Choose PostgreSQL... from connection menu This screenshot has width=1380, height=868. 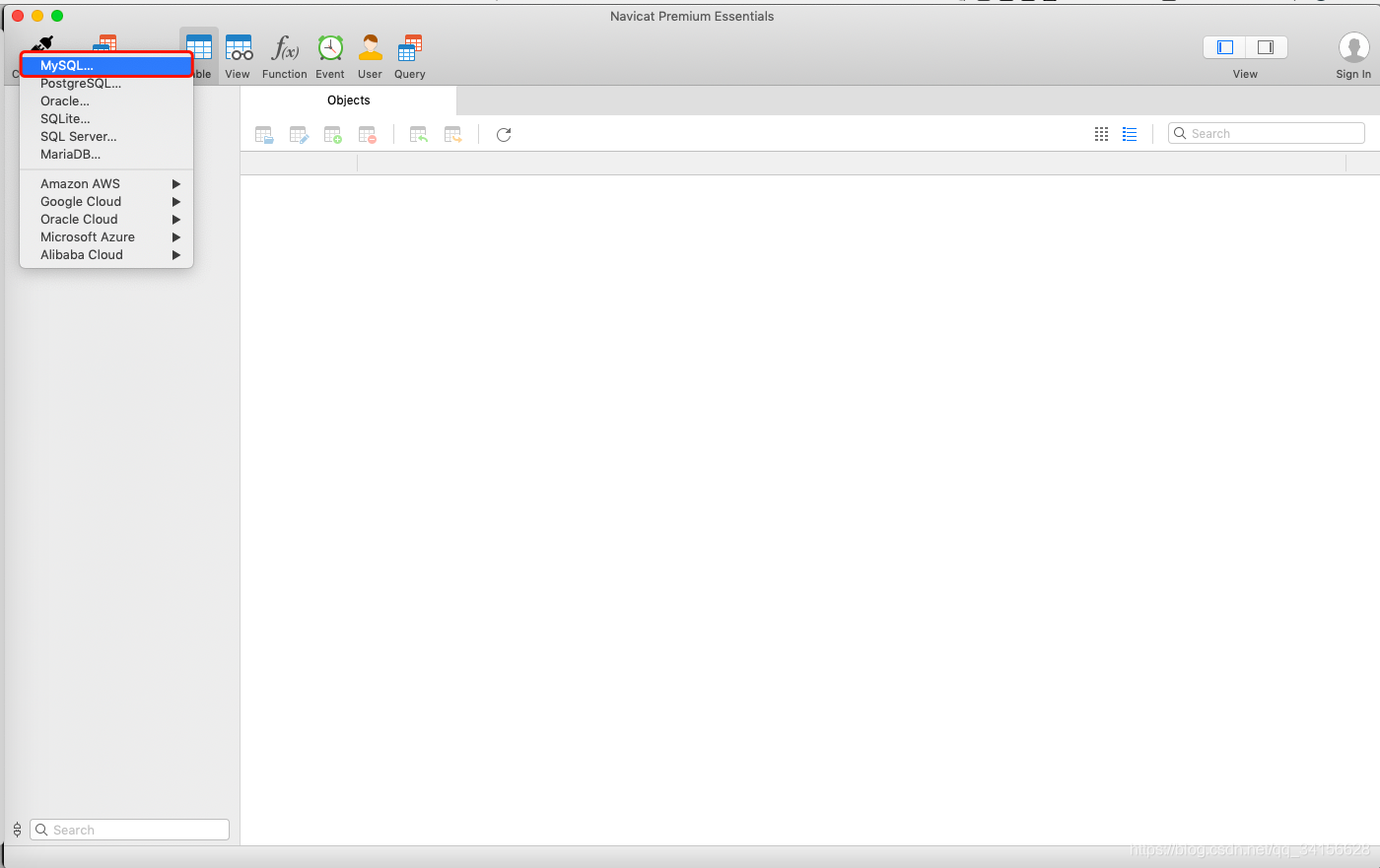coord(106,84)
